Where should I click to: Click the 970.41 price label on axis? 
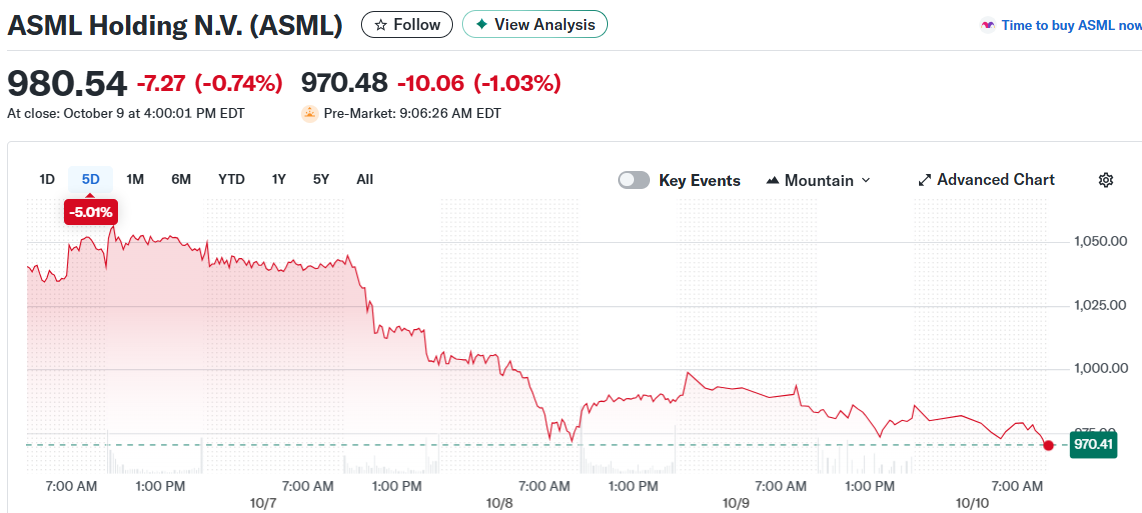pos(1093,444)
